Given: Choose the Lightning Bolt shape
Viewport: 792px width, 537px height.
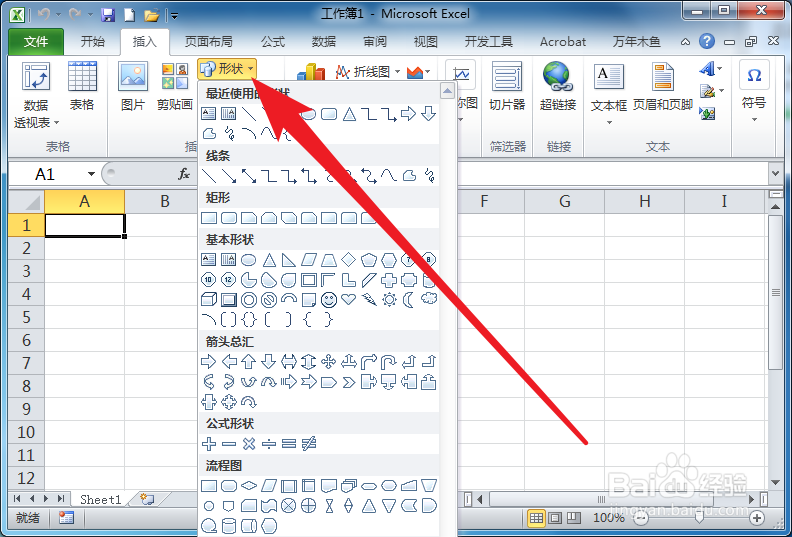Looking at the screenshot, I should (369, 300).
